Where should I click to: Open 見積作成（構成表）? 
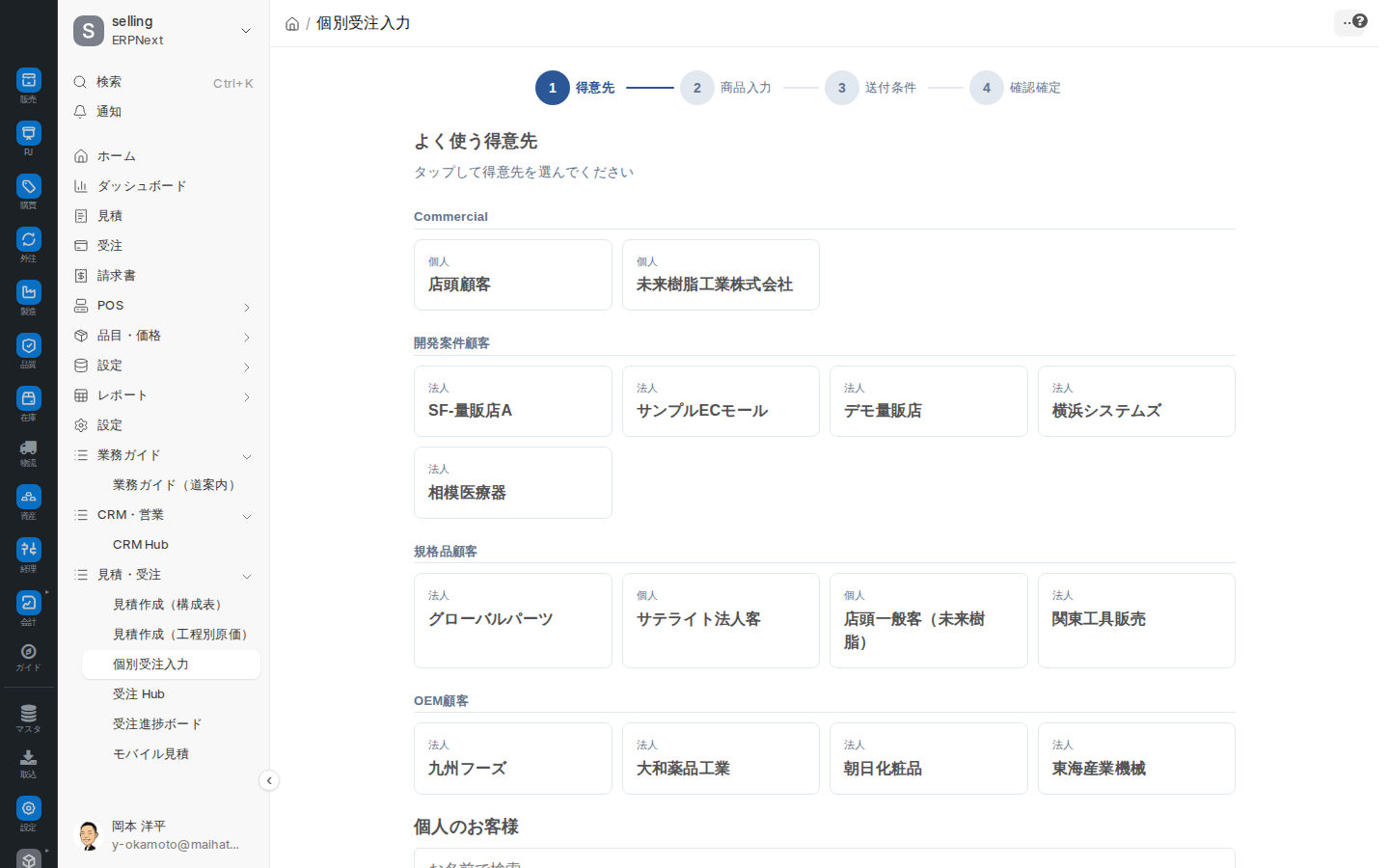tap(171, 605)
